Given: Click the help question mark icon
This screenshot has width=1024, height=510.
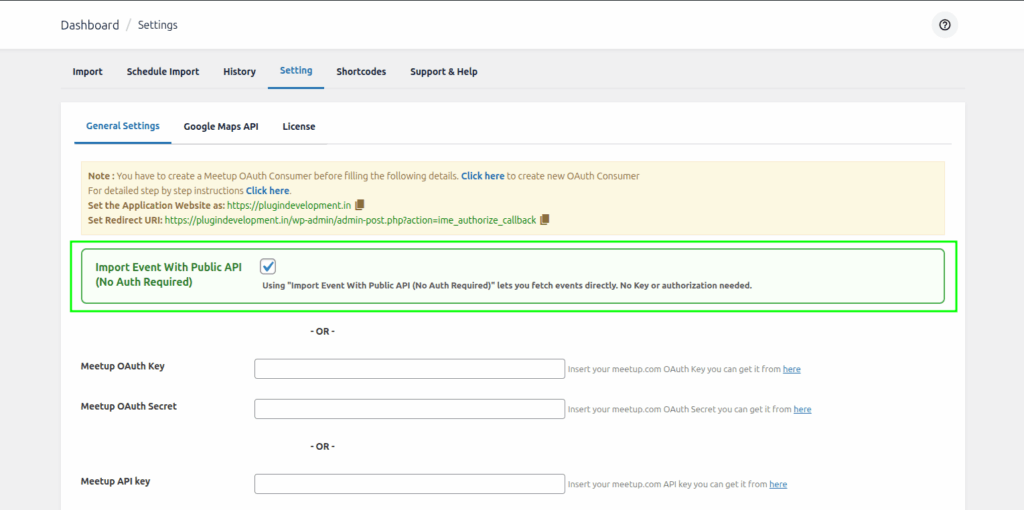Looking at the screenshot, I should point(944,25).
